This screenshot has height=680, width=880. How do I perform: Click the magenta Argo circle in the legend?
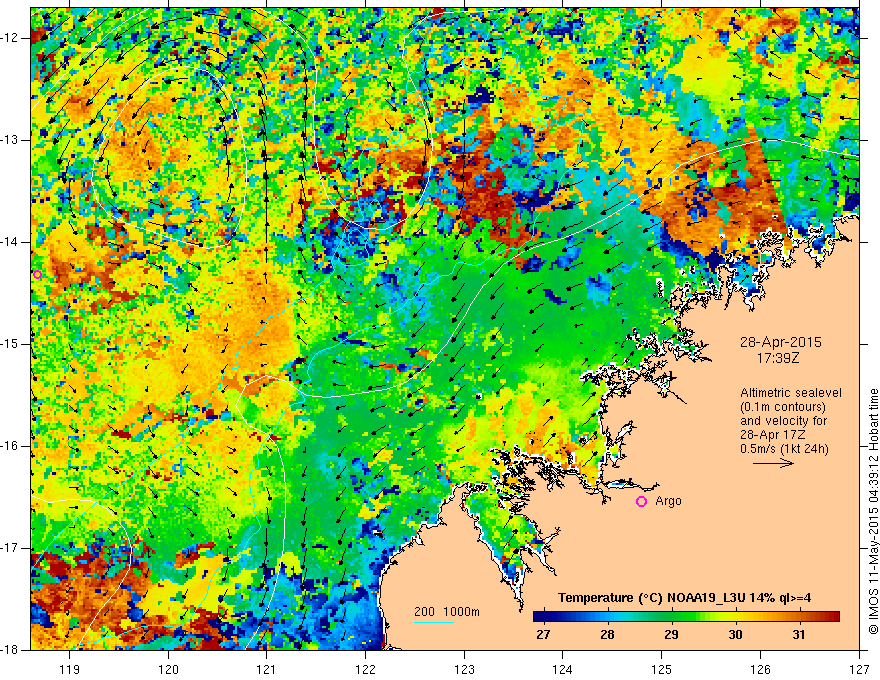[x=641, y=501]
